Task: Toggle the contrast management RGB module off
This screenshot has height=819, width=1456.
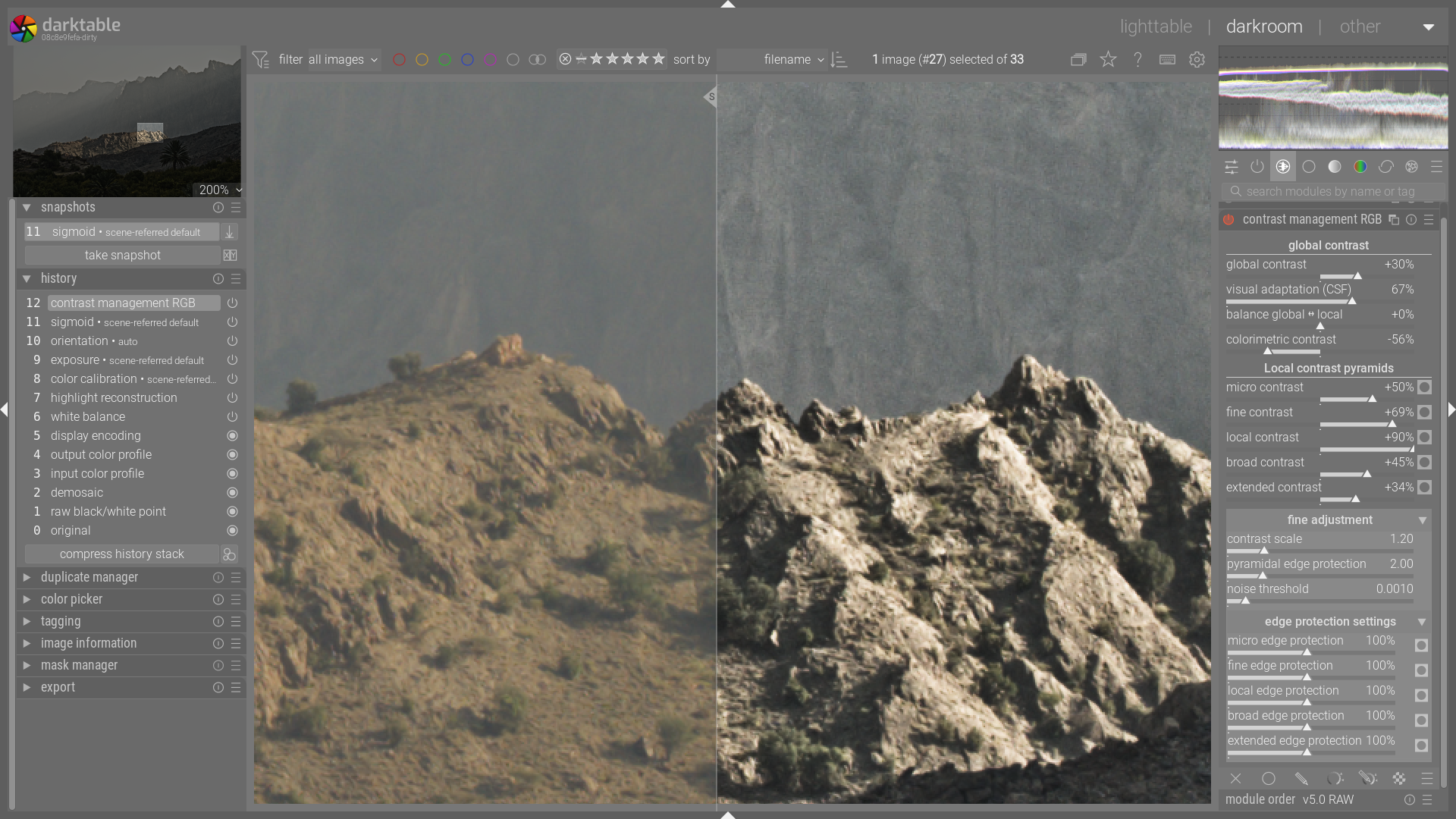Action: coord(1228,220)
